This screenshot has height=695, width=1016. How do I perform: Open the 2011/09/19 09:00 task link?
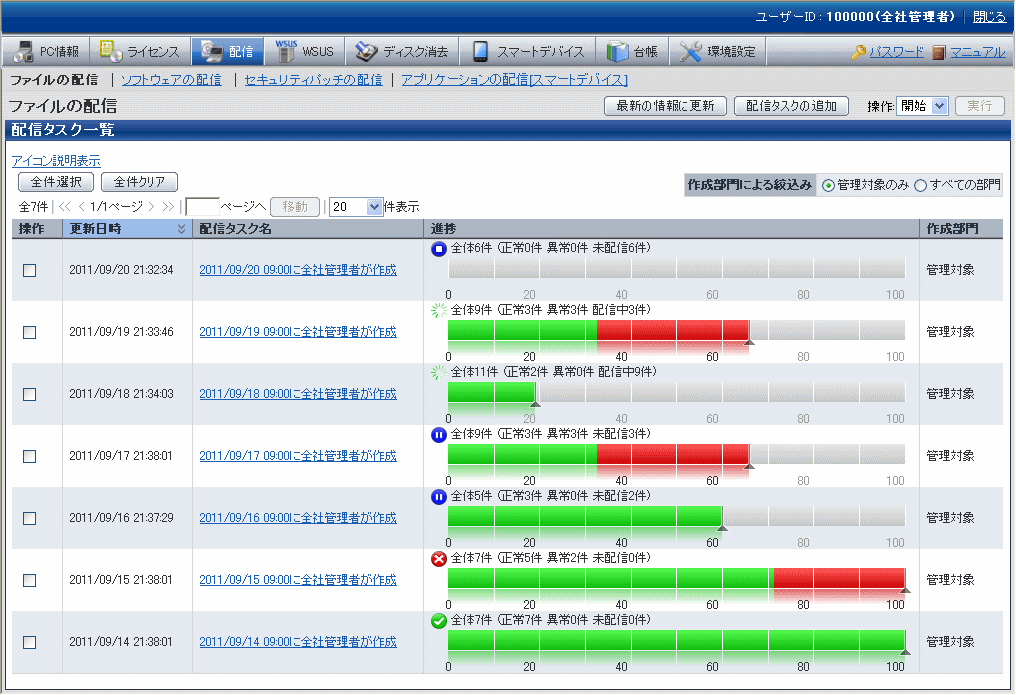coord(297,332)
